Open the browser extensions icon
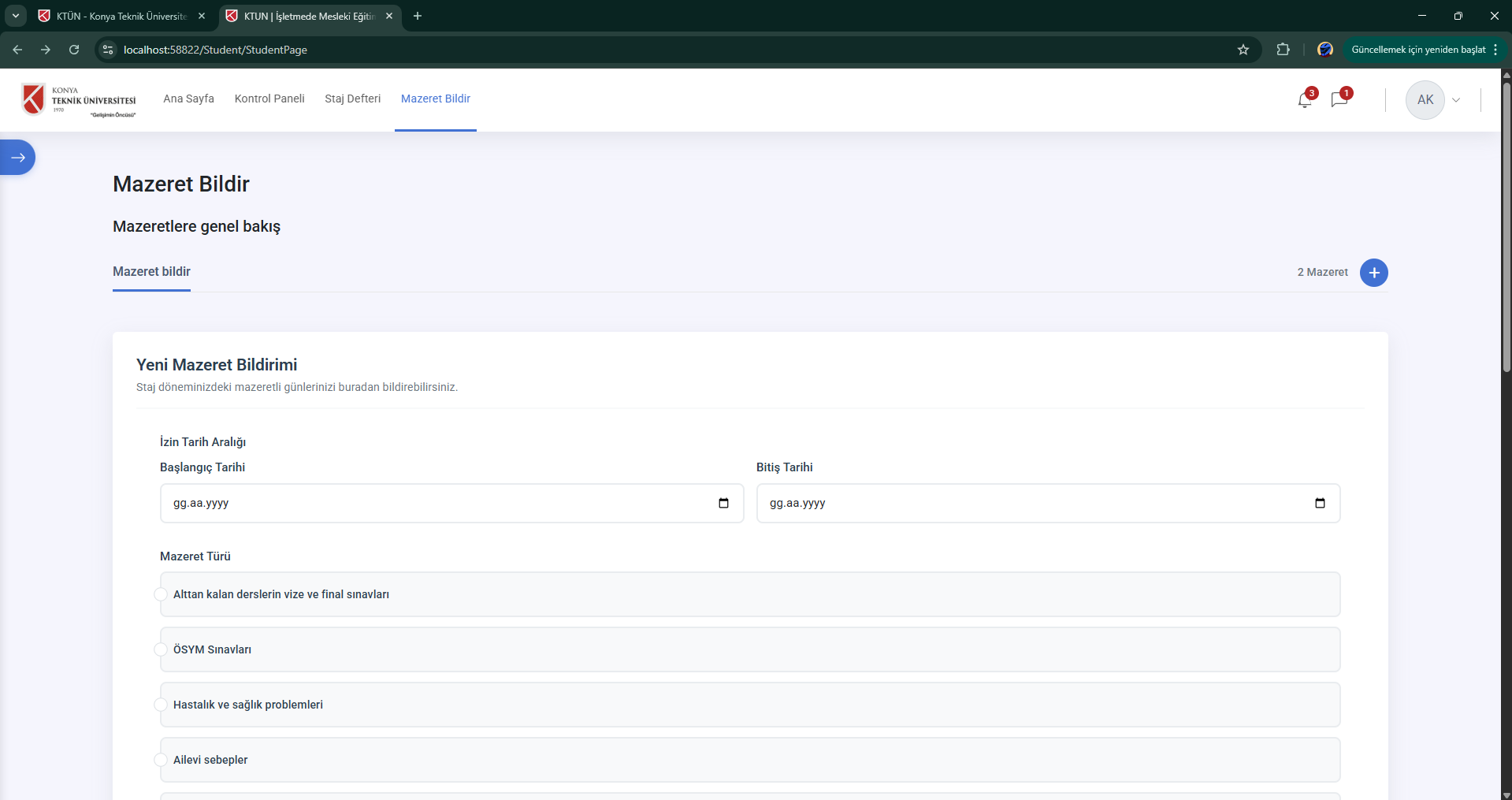Viewport: 1512px width, 800px height. pos(1283,50)
